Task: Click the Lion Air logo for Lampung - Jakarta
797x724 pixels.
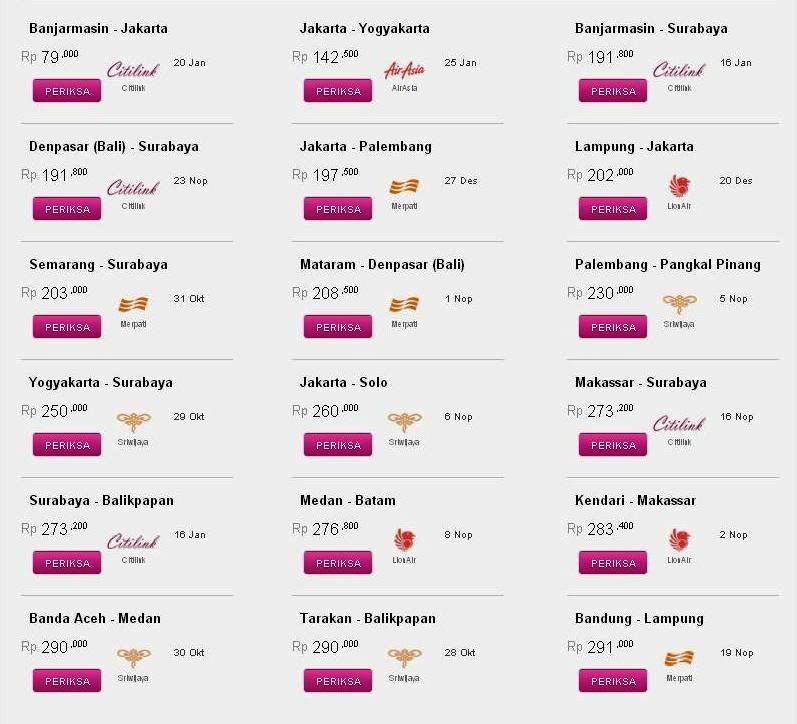Action: coord(679,186)
